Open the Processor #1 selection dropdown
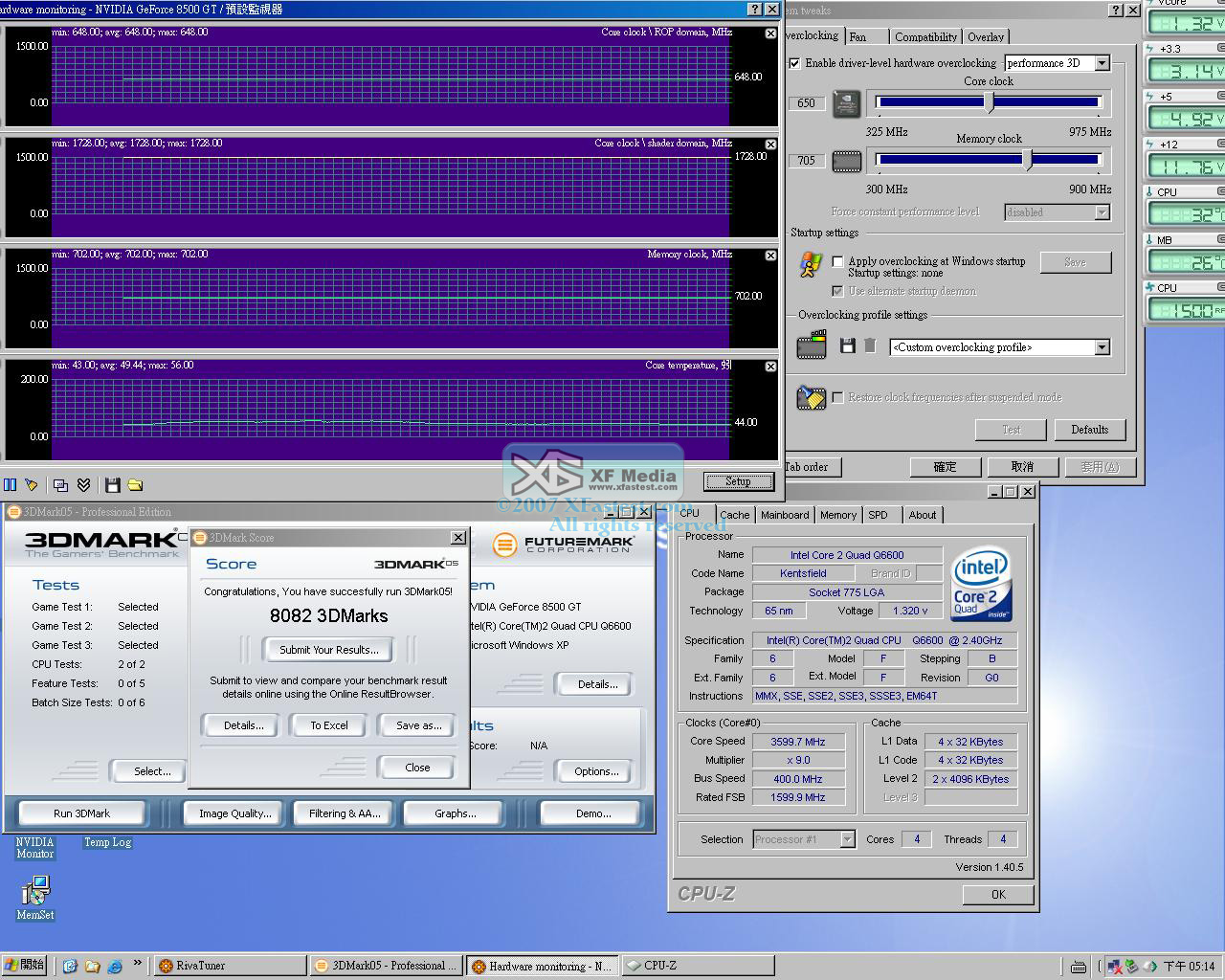This screenshot has width=1225, height=980. pyautogui.click(x=847, y=839)
